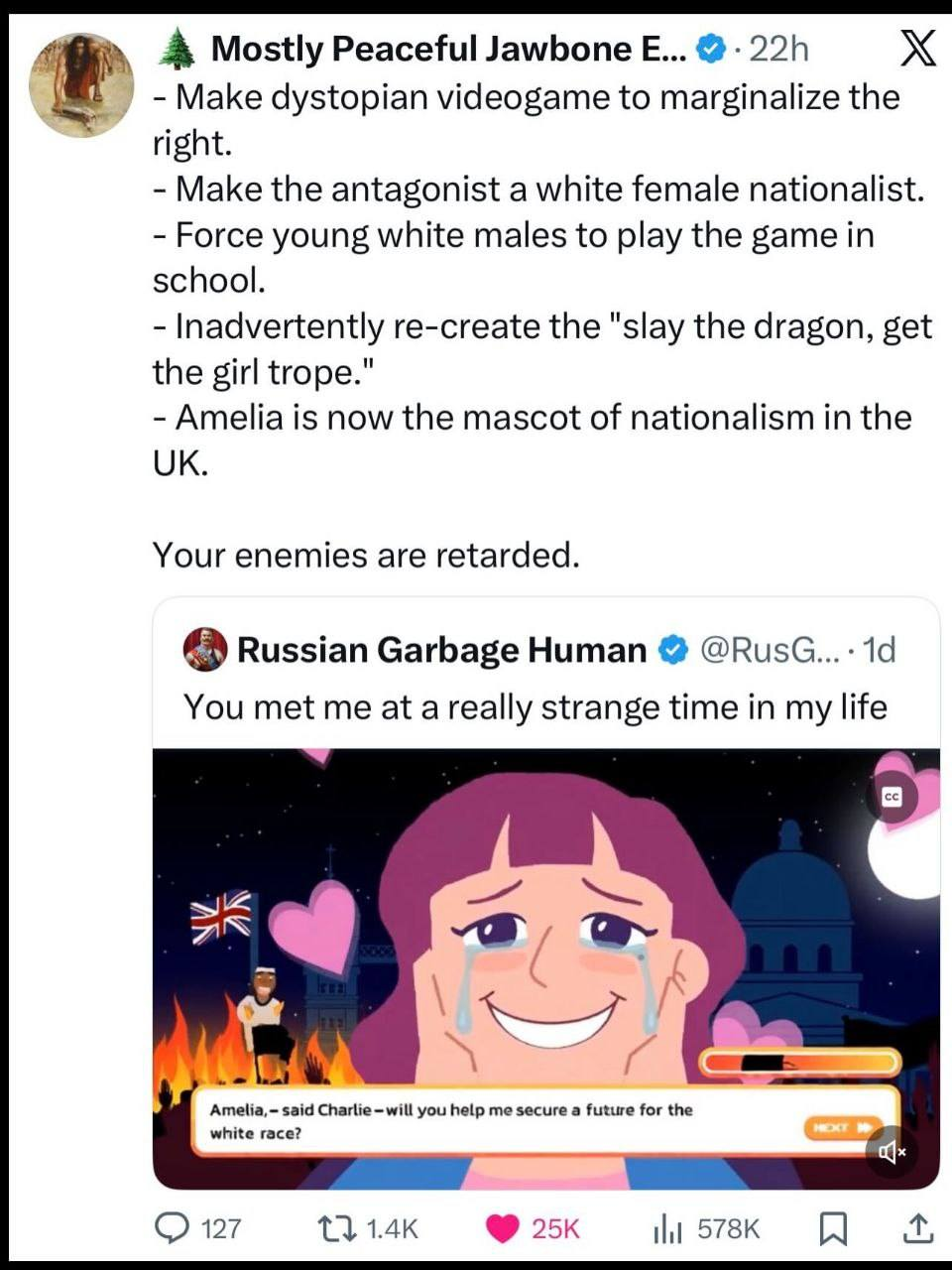Click the main author's verified badge

710,49
